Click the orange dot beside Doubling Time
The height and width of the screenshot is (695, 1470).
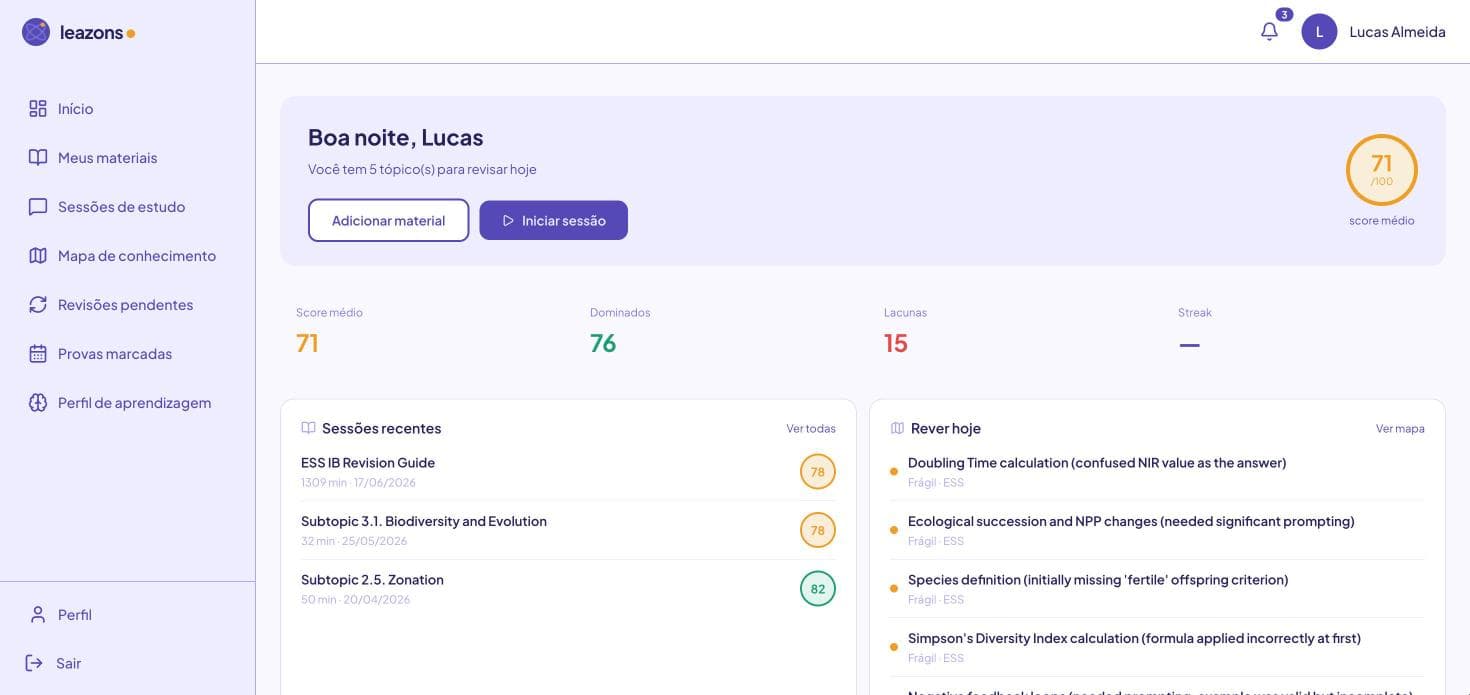click(894, 472)
